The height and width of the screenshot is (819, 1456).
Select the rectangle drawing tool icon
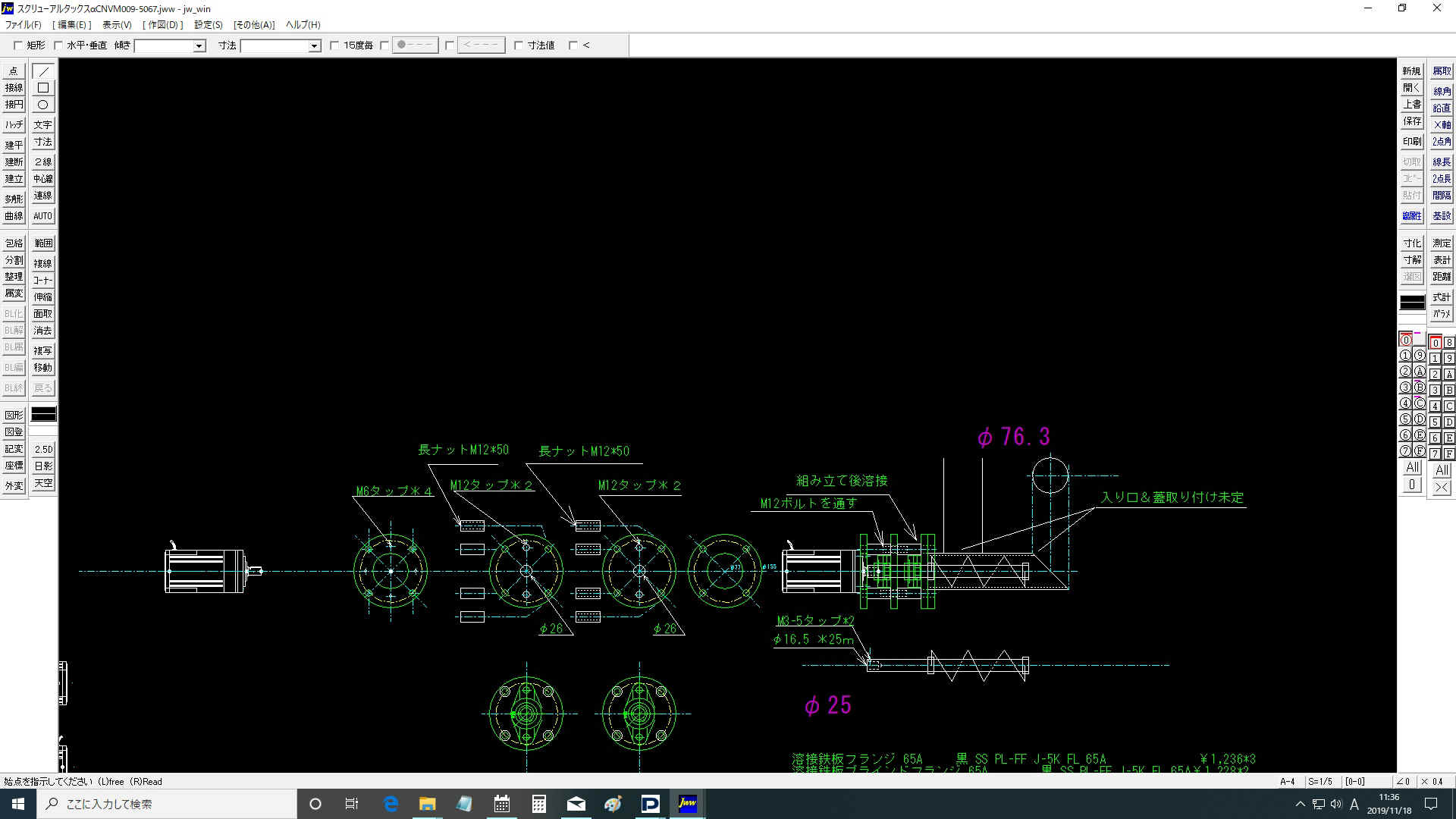point(43,88)
